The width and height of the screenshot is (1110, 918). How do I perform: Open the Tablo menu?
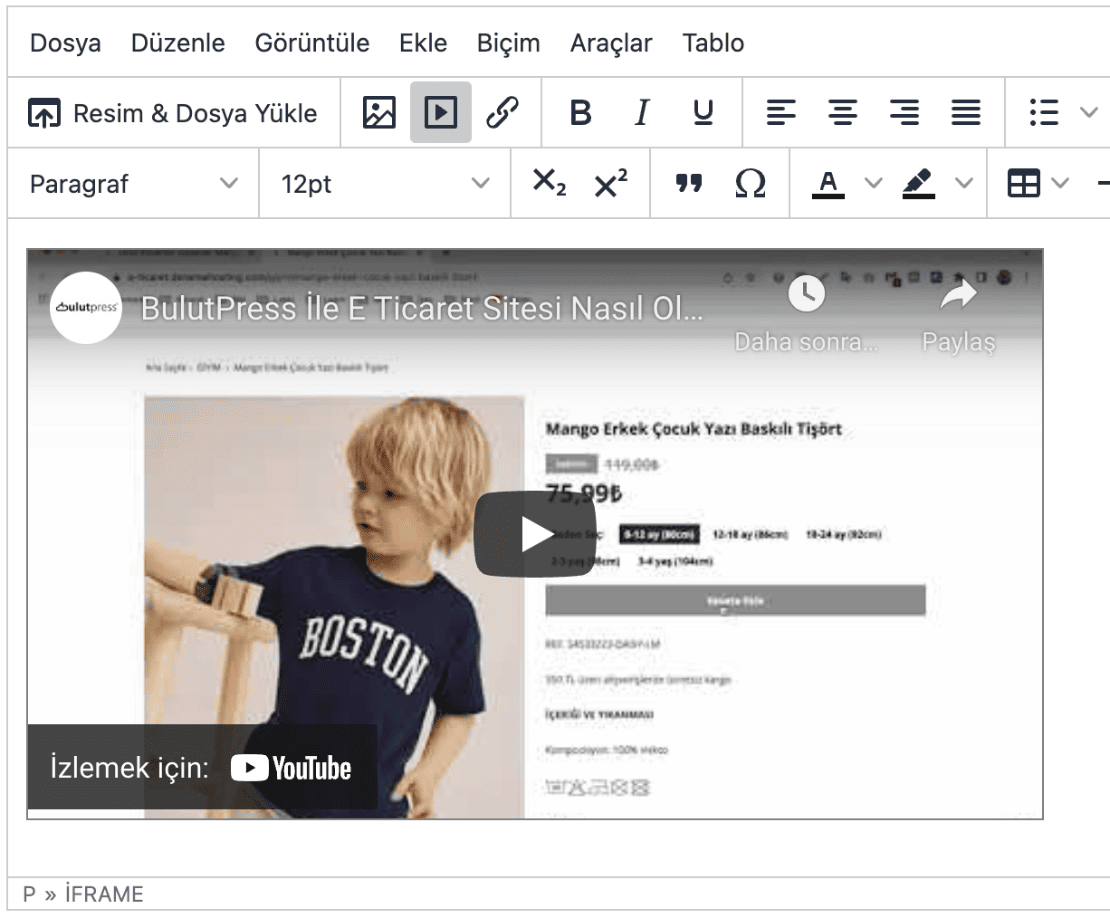pyautogui.click(x=713, y=43)
